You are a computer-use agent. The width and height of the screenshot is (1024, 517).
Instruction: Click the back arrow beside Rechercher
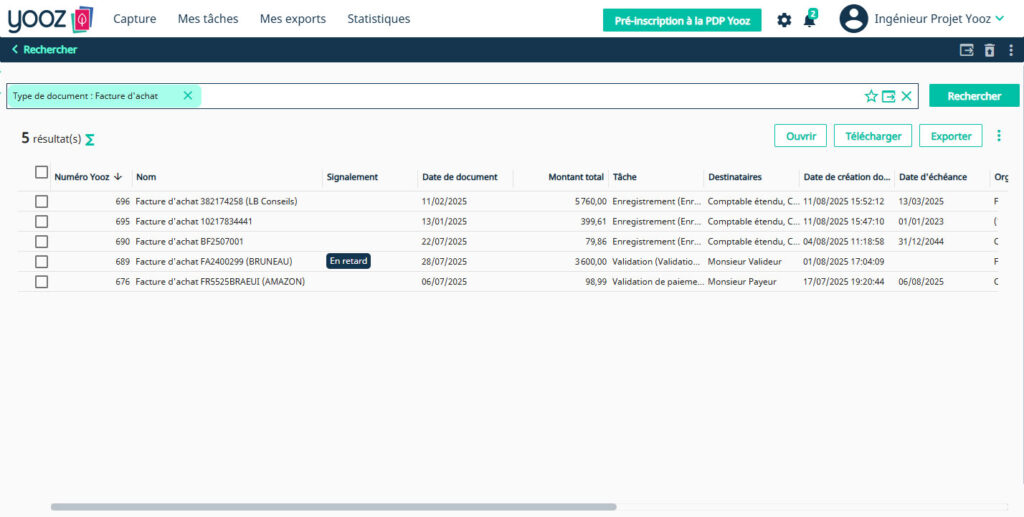pos(15,50)
